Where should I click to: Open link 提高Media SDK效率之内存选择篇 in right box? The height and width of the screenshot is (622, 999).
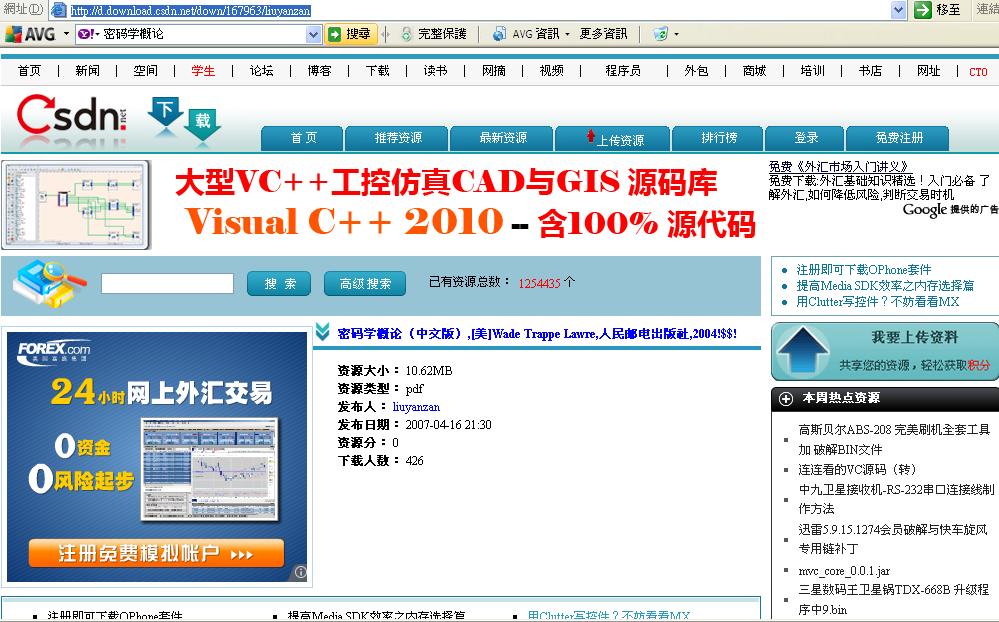click(x=885, y=286)
